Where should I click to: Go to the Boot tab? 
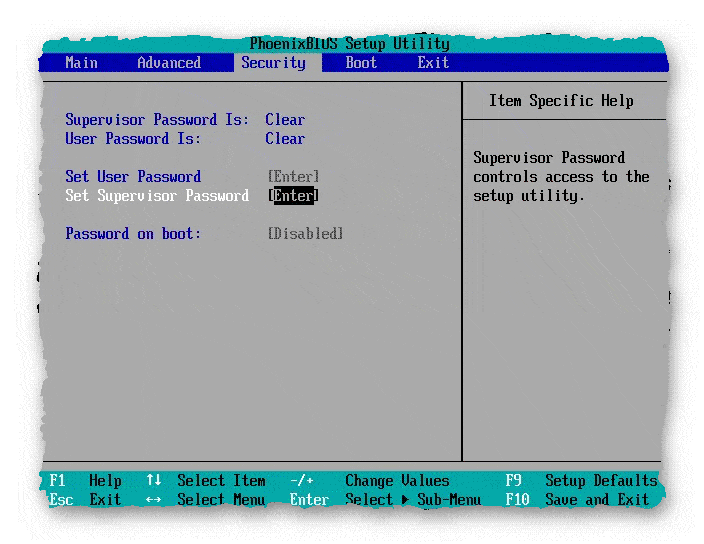pyautogui.click(x=361, y=63)
